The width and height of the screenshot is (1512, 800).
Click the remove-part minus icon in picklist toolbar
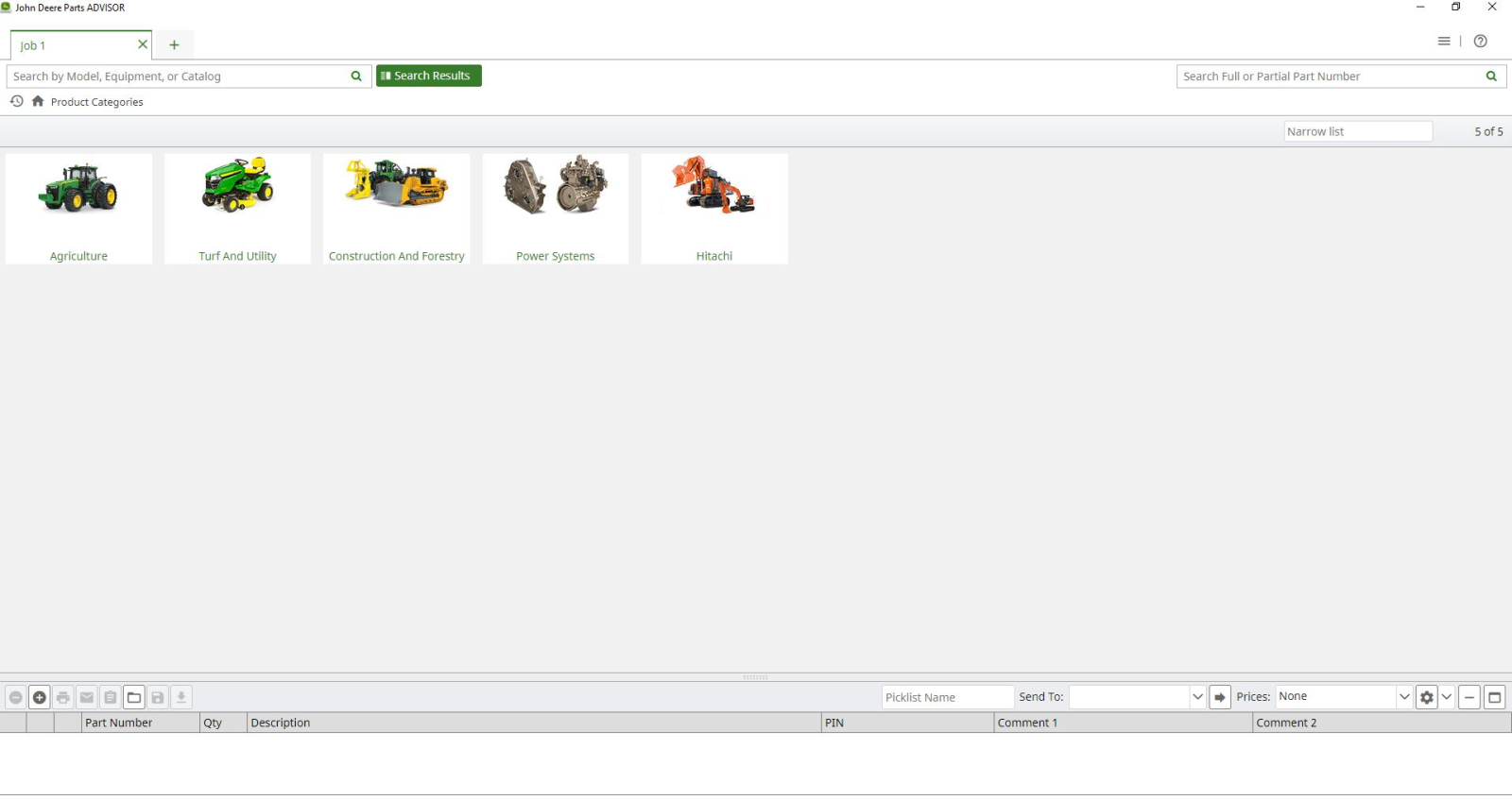pyautogui.click(x=16, y=697)
